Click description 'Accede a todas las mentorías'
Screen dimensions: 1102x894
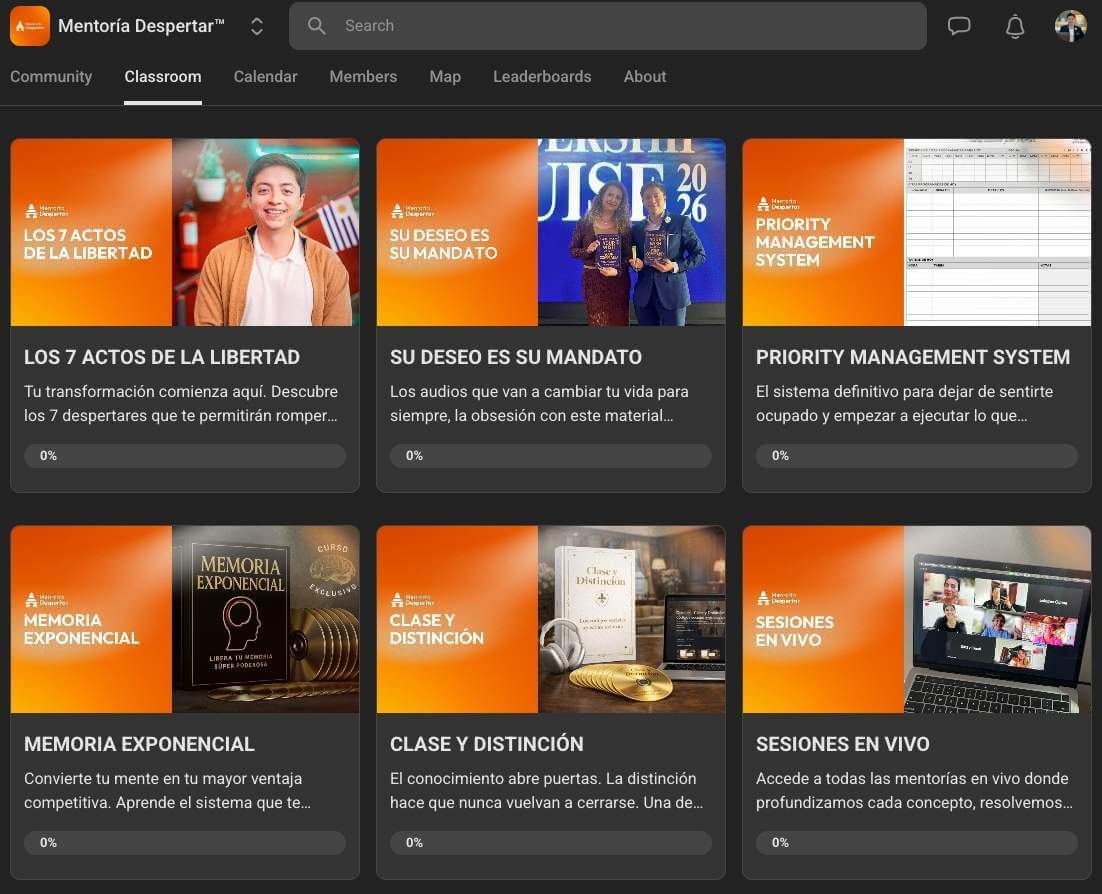click(x=914, y=791)
